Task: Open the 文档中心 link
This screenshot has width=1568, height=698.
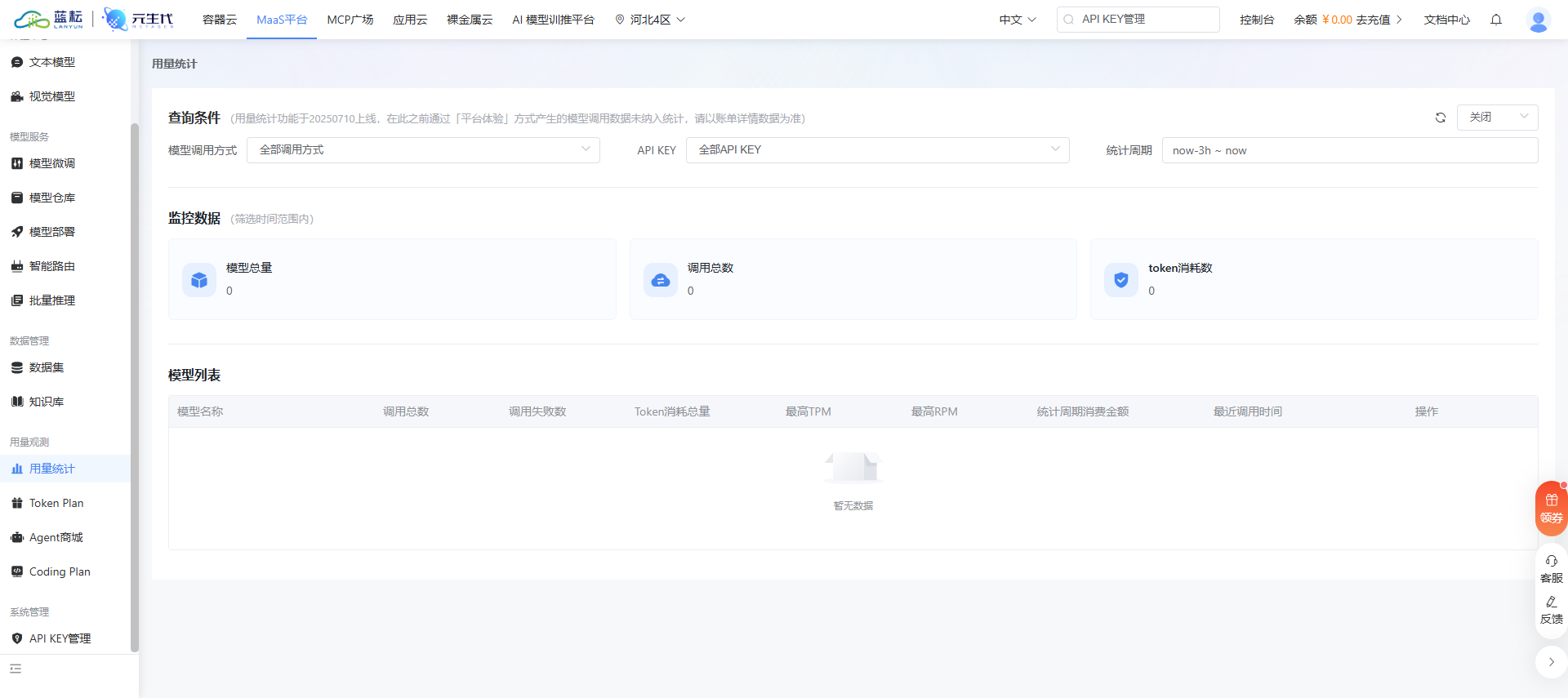Action: (1447, 20)
